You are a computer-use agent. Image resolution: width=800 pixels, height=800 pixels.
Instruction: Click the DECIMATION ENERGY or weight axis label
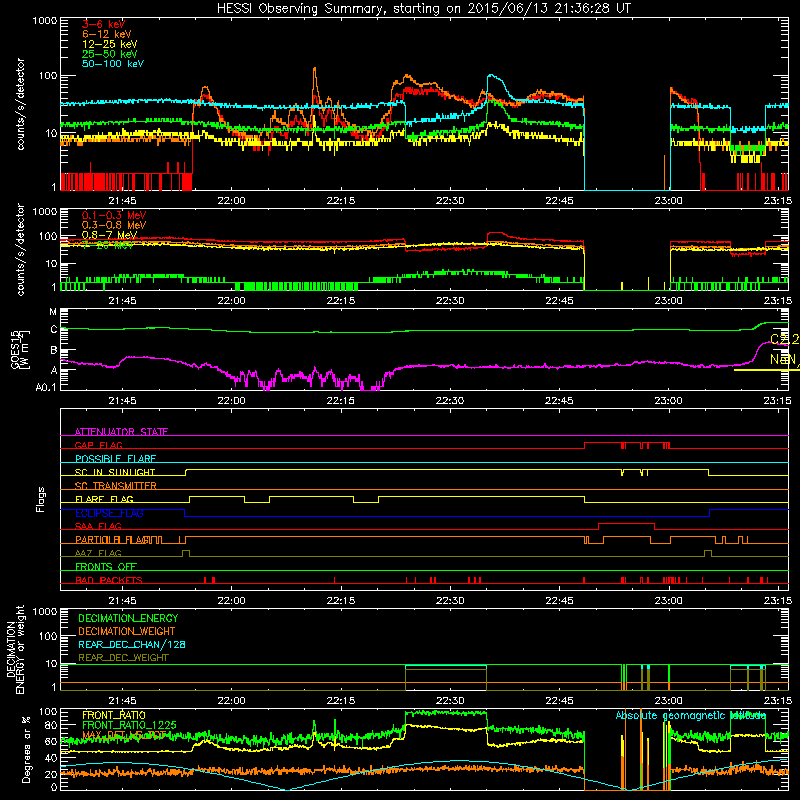coord(15,649)
